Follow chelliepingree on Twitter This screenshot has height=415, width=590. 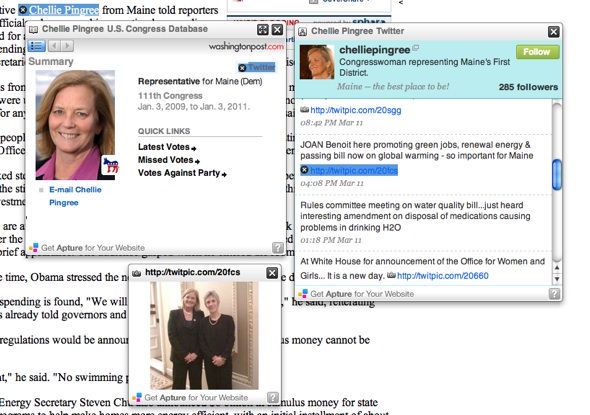click(537, 52)
